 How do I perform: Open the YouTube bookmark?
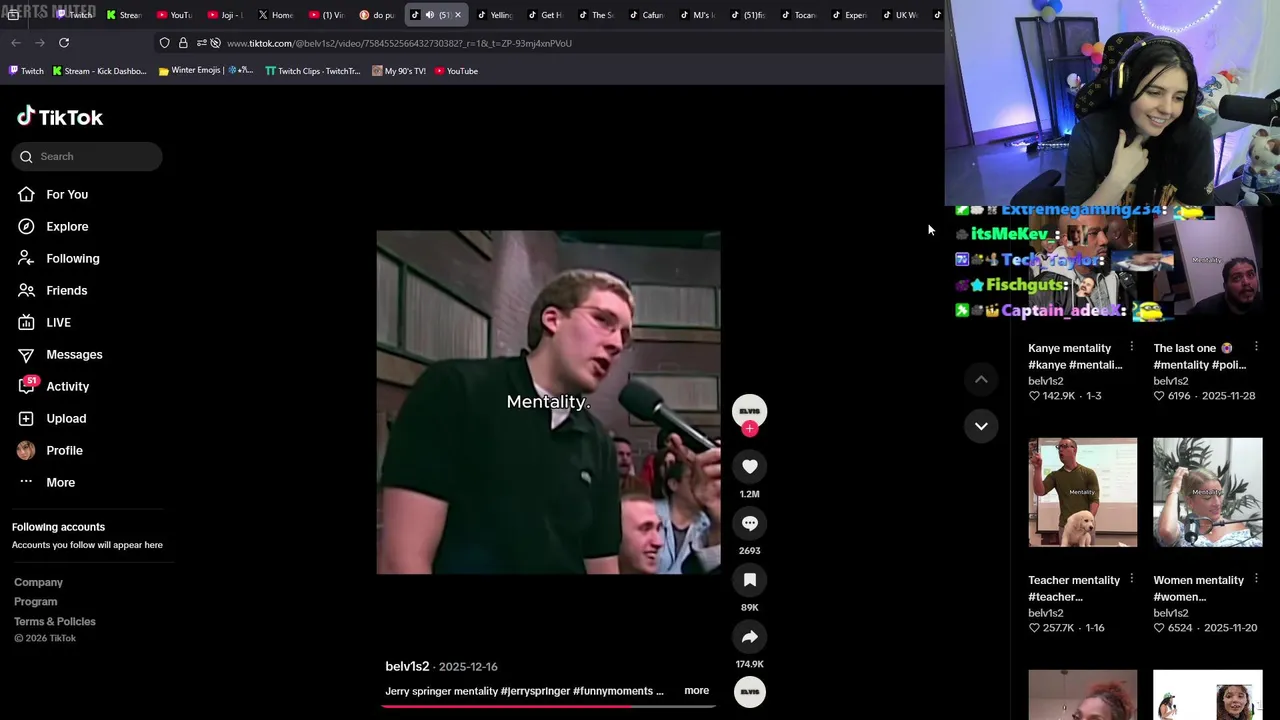tap(456, 71)
